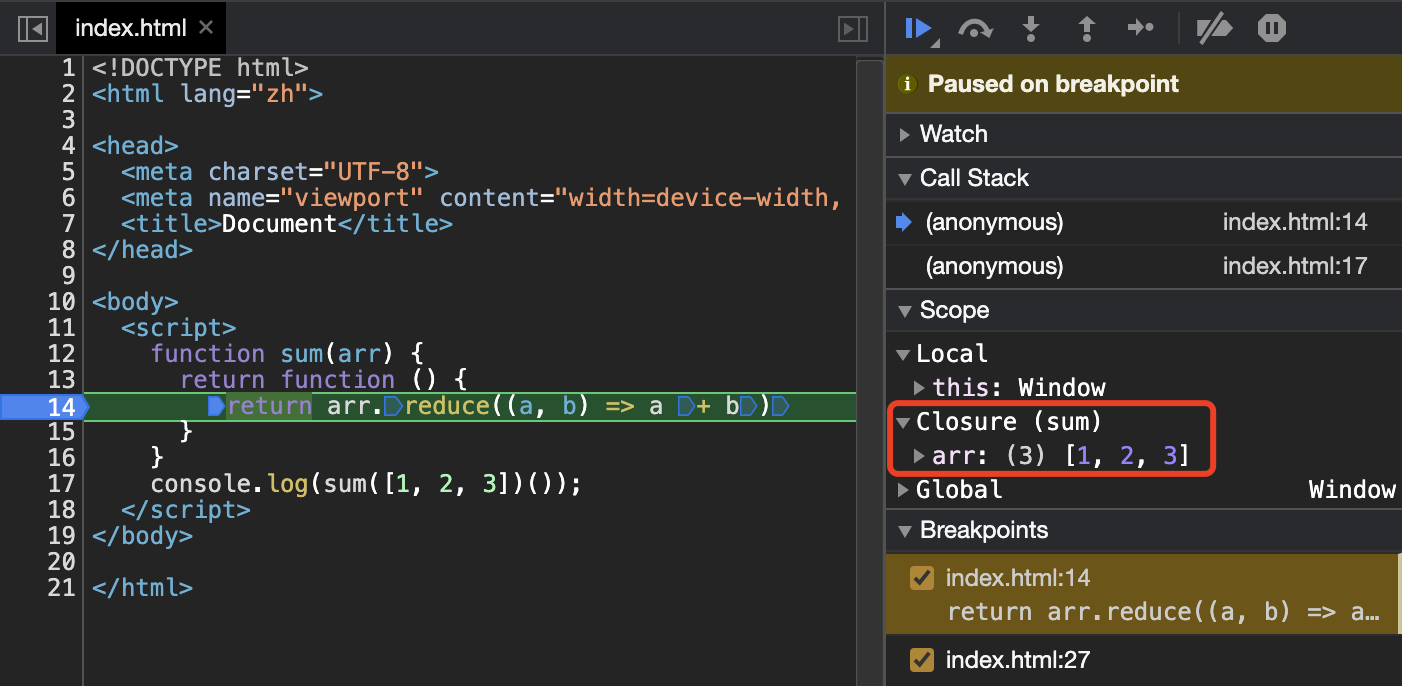The image size is (1402, 686).
Task: Collapse the Closure (sum) group
Action: point(903,422)
